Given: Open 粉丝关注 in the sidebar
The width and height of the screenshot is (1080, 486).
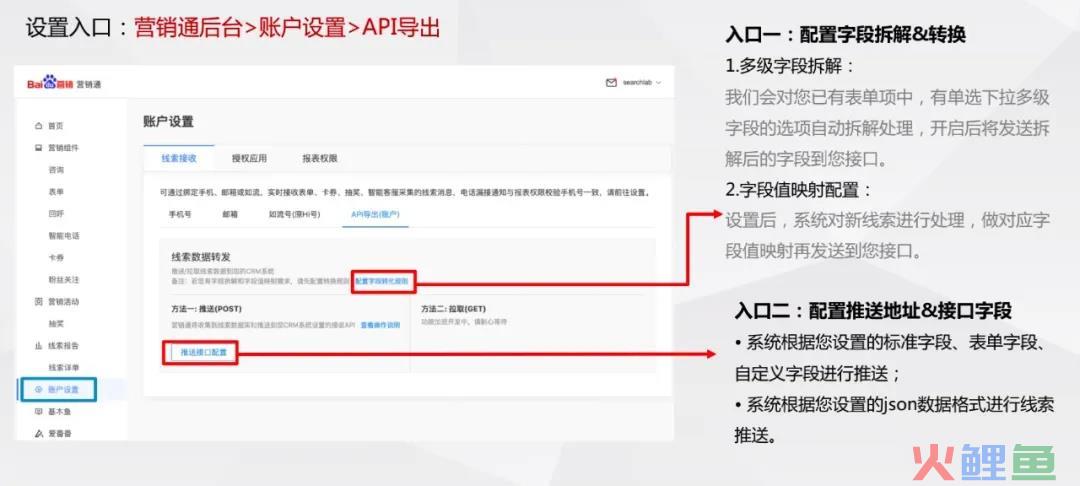Looking at the screenshot, I should (x=63, y=280).
